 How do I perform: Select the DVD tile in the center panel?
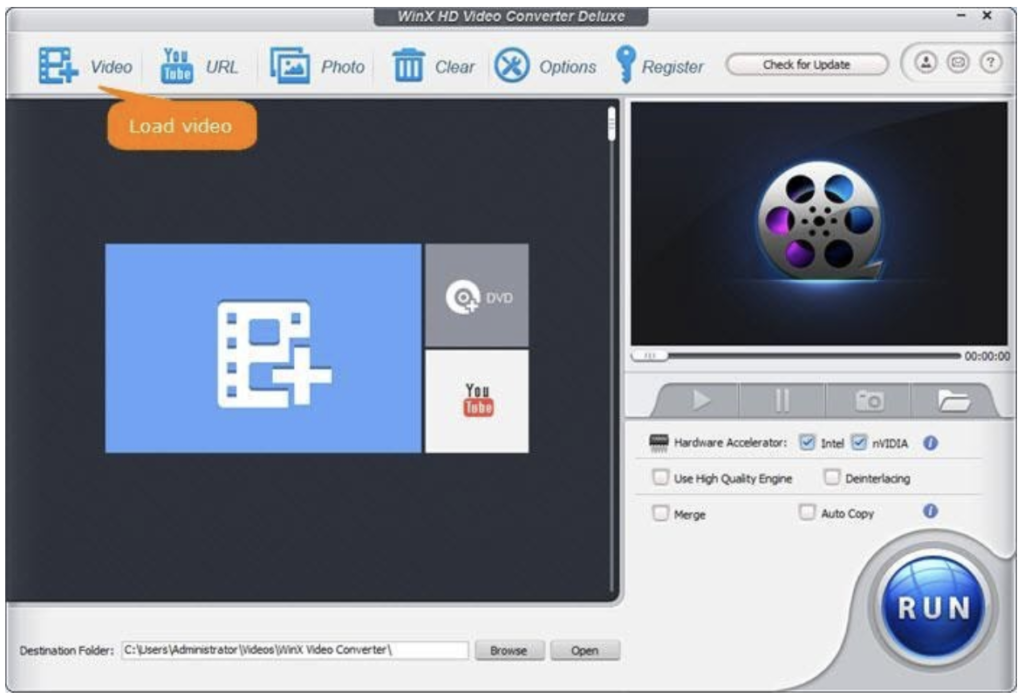477,296
